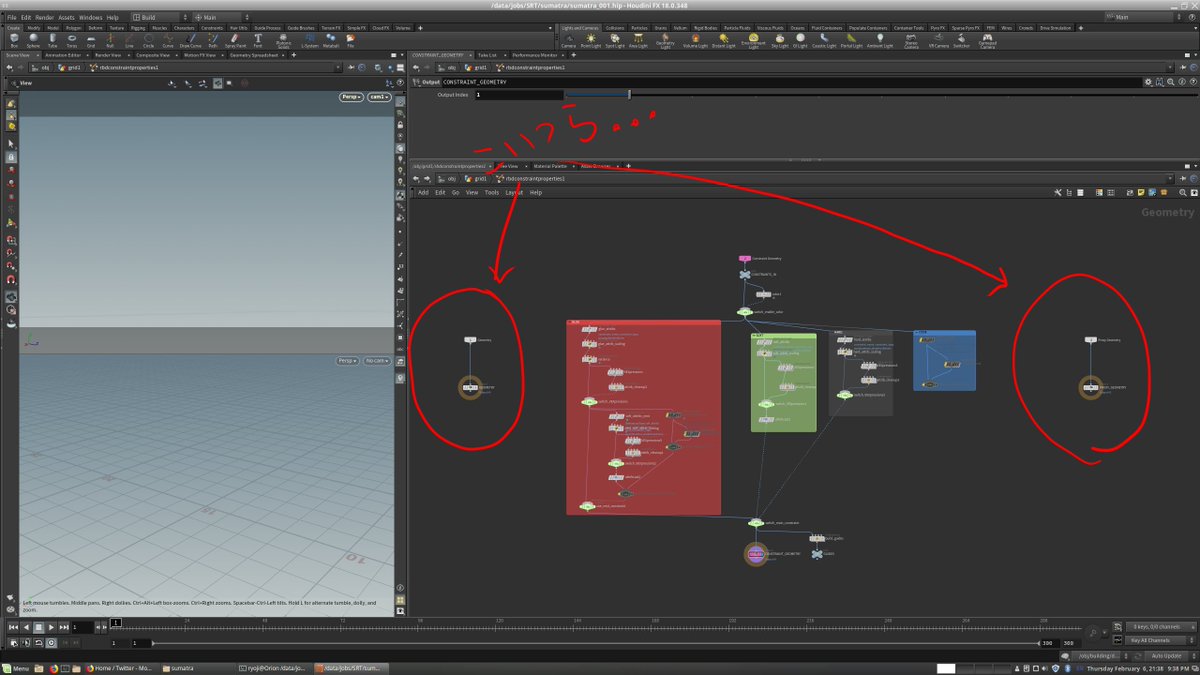Click the play forward button in the playbar
This screenshot has height=675, width=1200.
point(51,627)
